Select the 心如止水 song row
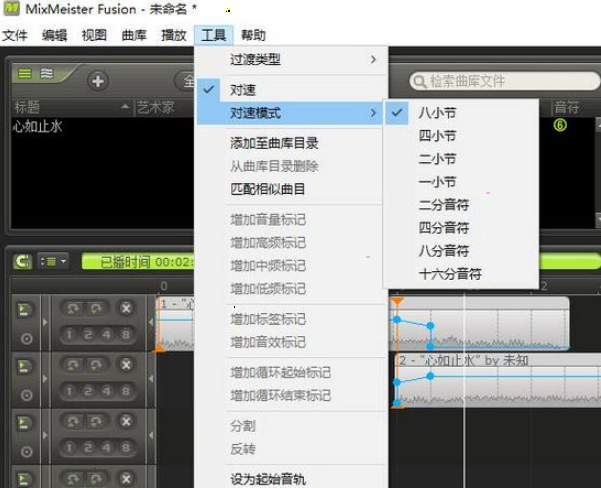 103,126
